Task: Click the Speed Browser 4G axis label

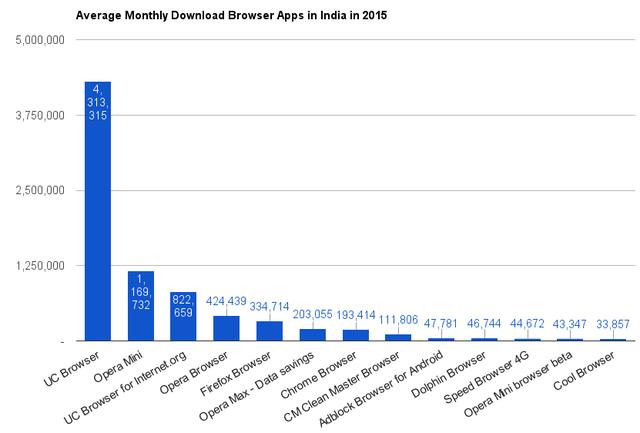Action: (x=500, y=379)
